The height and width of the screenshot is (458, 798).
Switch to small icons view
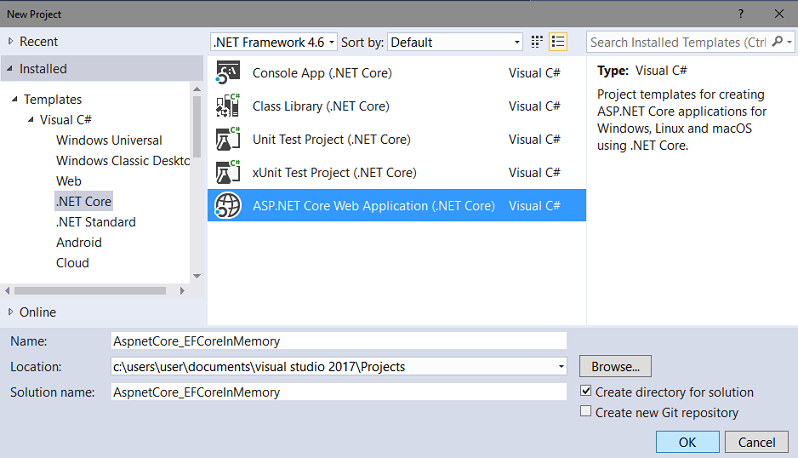point(537,42)
